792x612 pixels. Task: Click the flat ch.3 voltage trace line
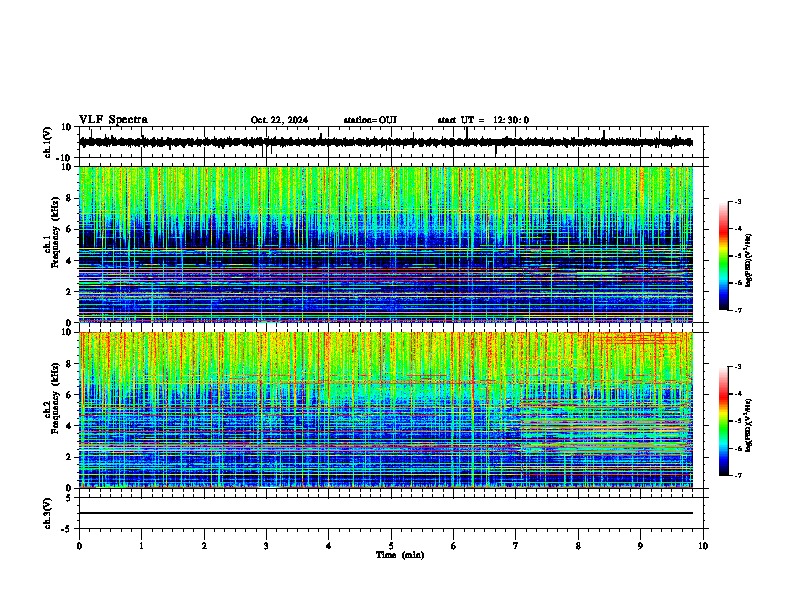point(385,513)
